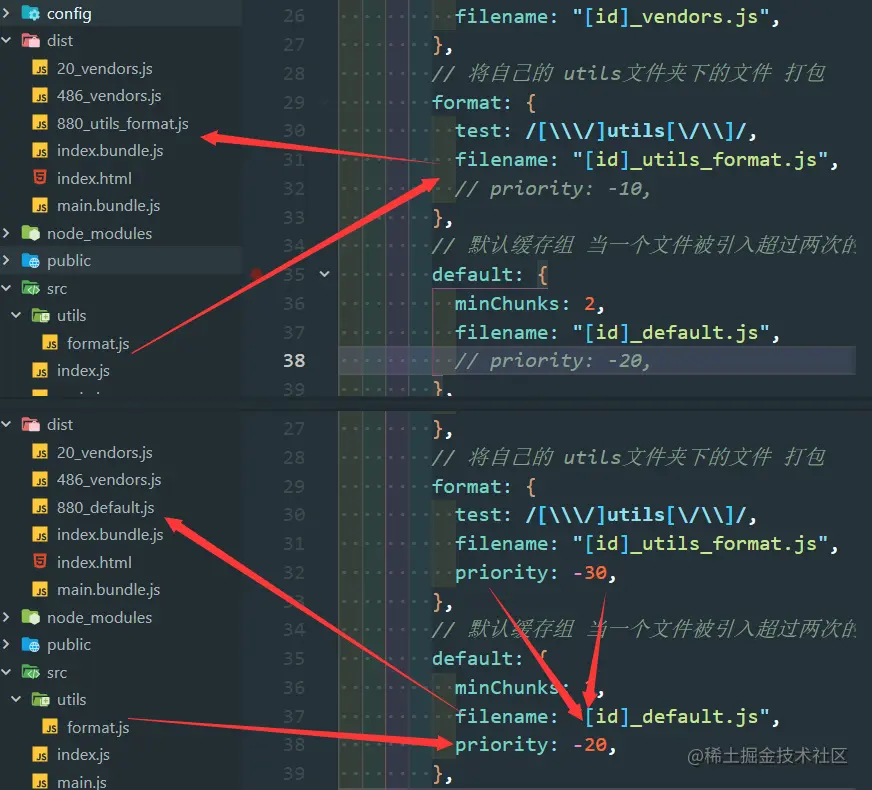Click the HTML5 icon of index.html in the upper explorer
The height and width of the screenshot is (790, 872).
[40, 178]
